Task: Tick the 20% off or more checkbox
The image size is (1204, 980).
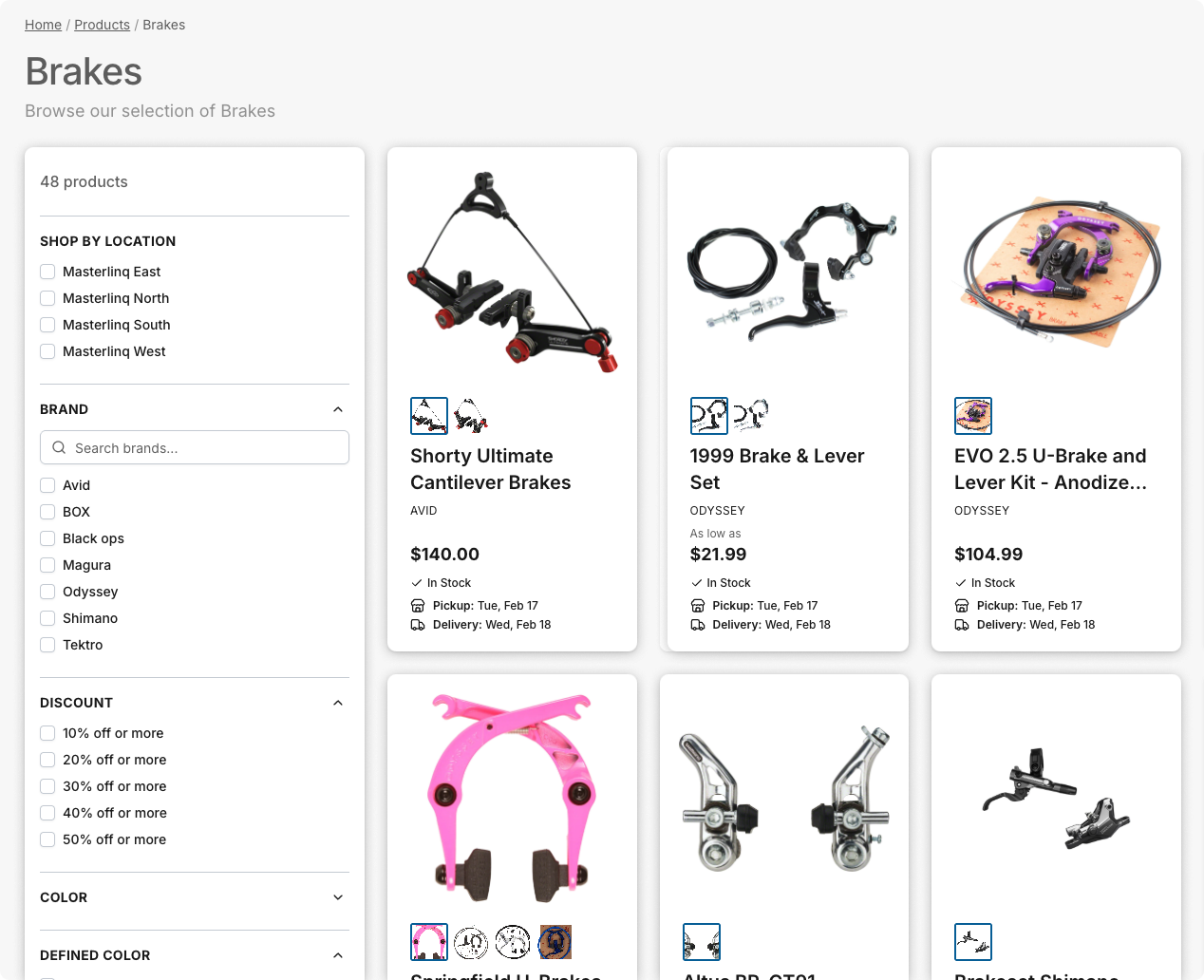Action: 47,760
